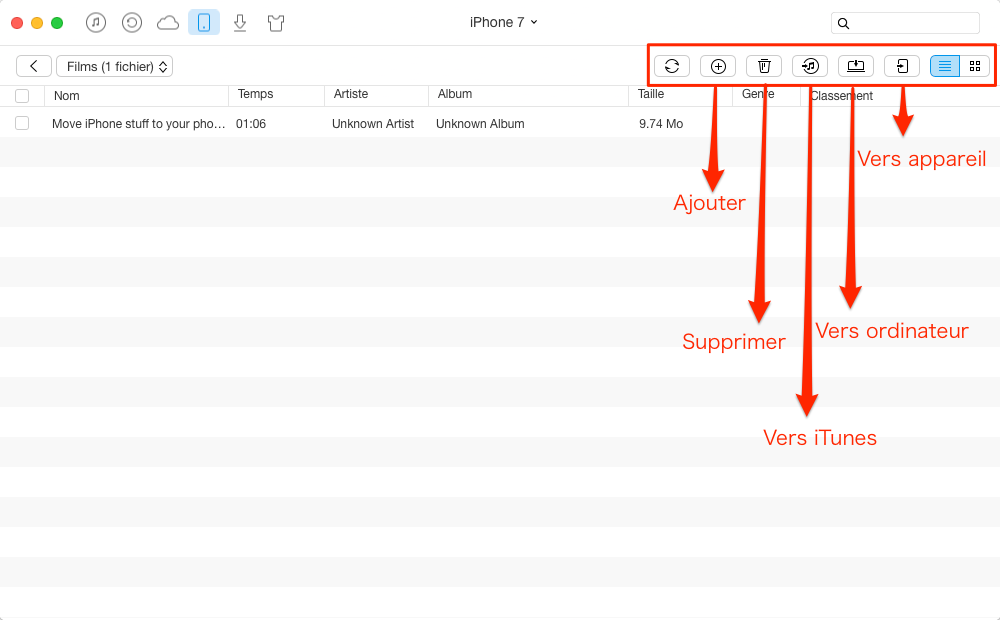Image resolution: width=1000 pixels, height=620 pixels.
Task: Click the Add (plus) button
Action: [x=718, y=66]
